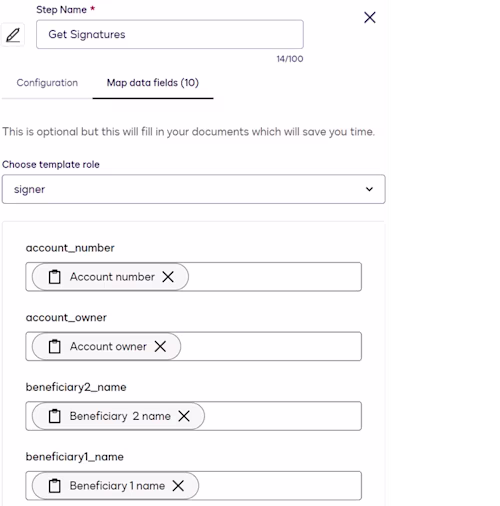The height and width of the screenshot is (506, 500).
Task: Open the Choose template role dropdown
Action: tap(194, 189)
